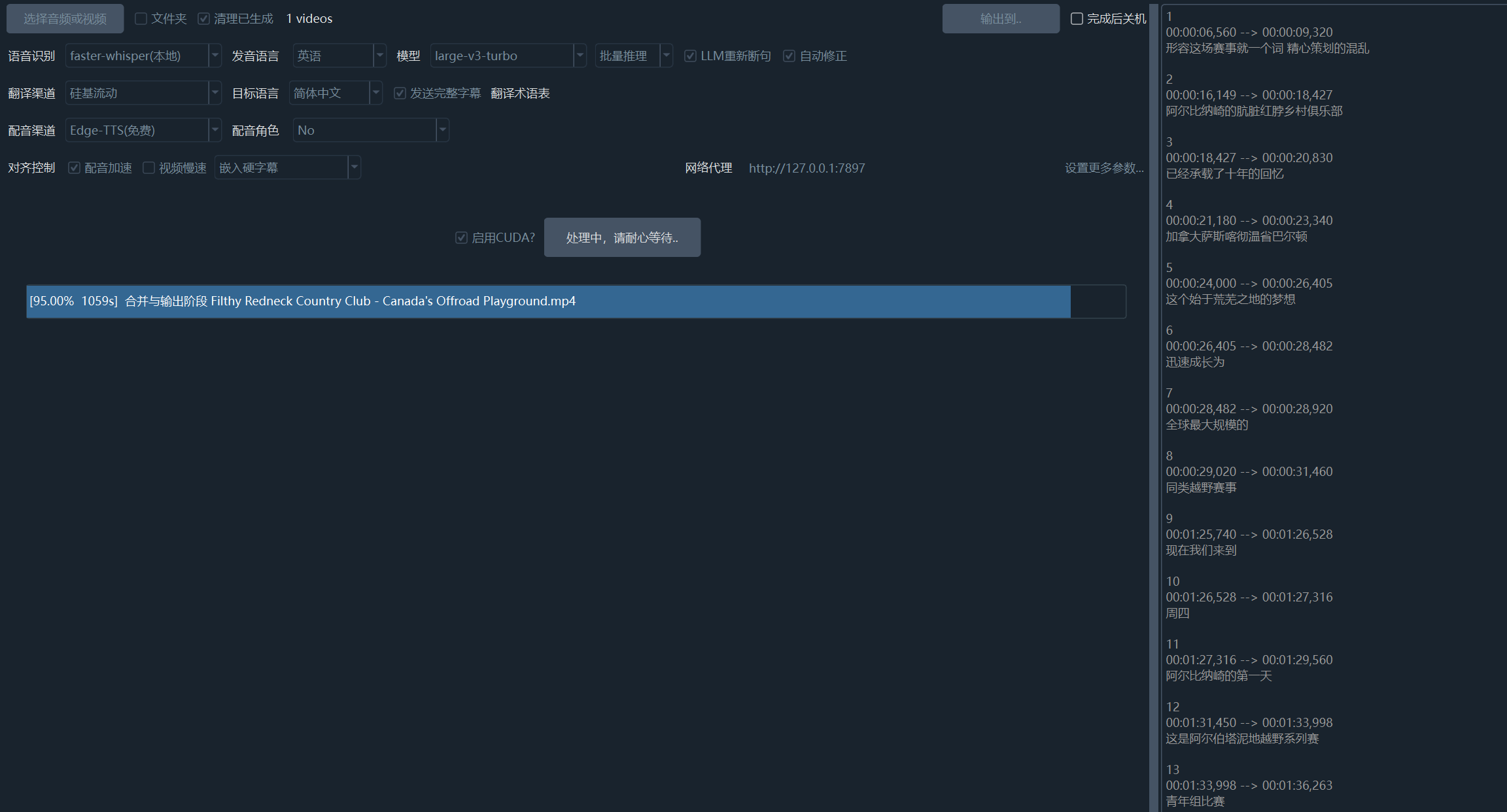This screenshot has width=1507, height=812.
Task: Expand the 批量推理 dropdown arrow
Action: pyautogui.click(x=666, y=56)
